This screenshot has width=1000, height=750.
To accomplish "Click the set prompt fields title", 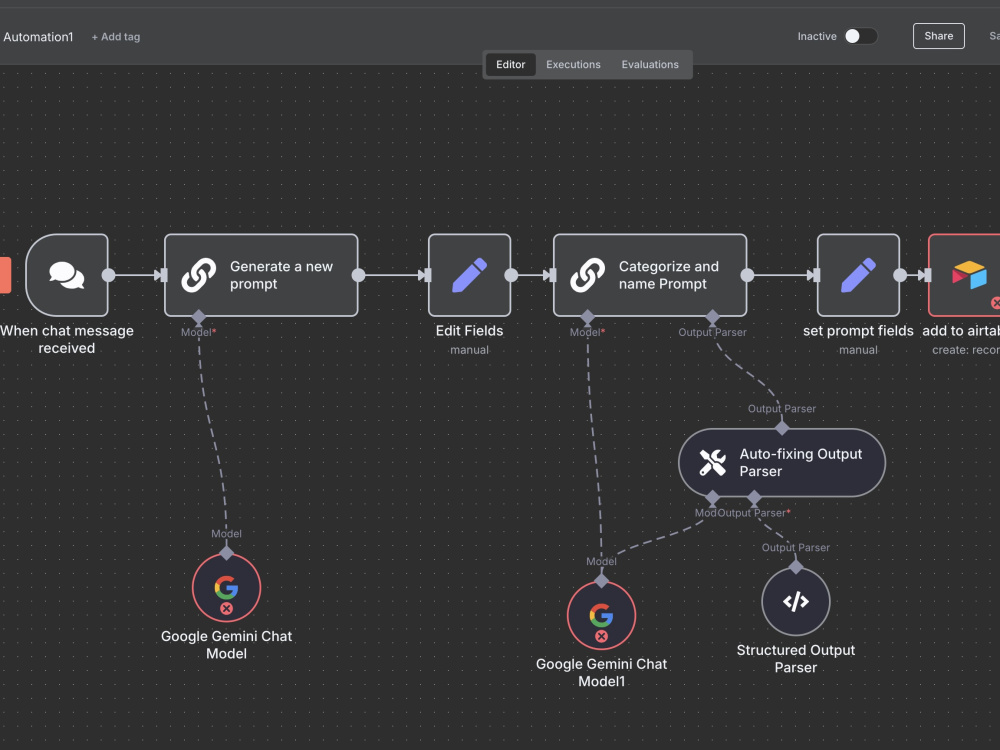I will (x=858, y=331).
